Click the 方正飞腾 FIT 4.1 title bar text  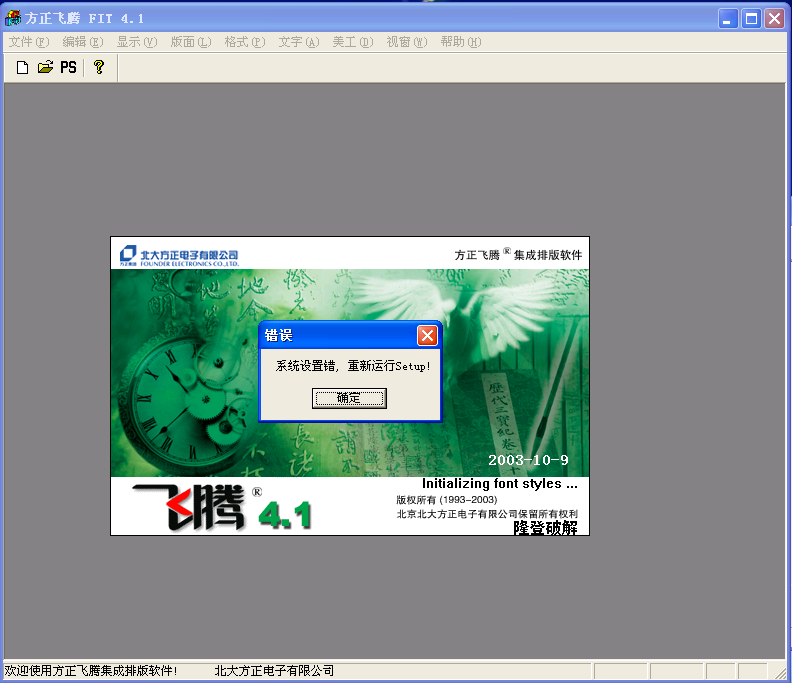(x=84, y=19)
